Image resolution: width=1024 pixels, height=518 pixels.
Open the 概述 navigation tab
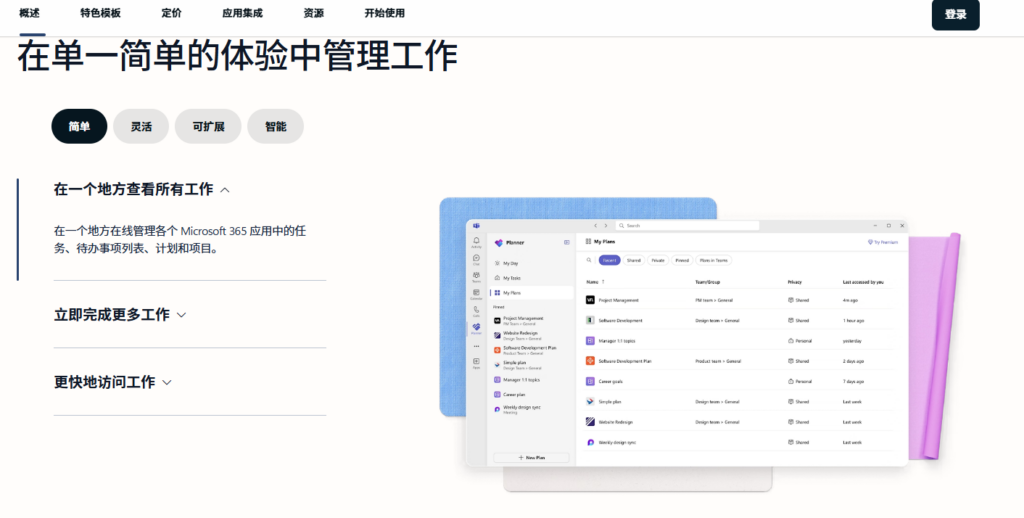point(29,13)
